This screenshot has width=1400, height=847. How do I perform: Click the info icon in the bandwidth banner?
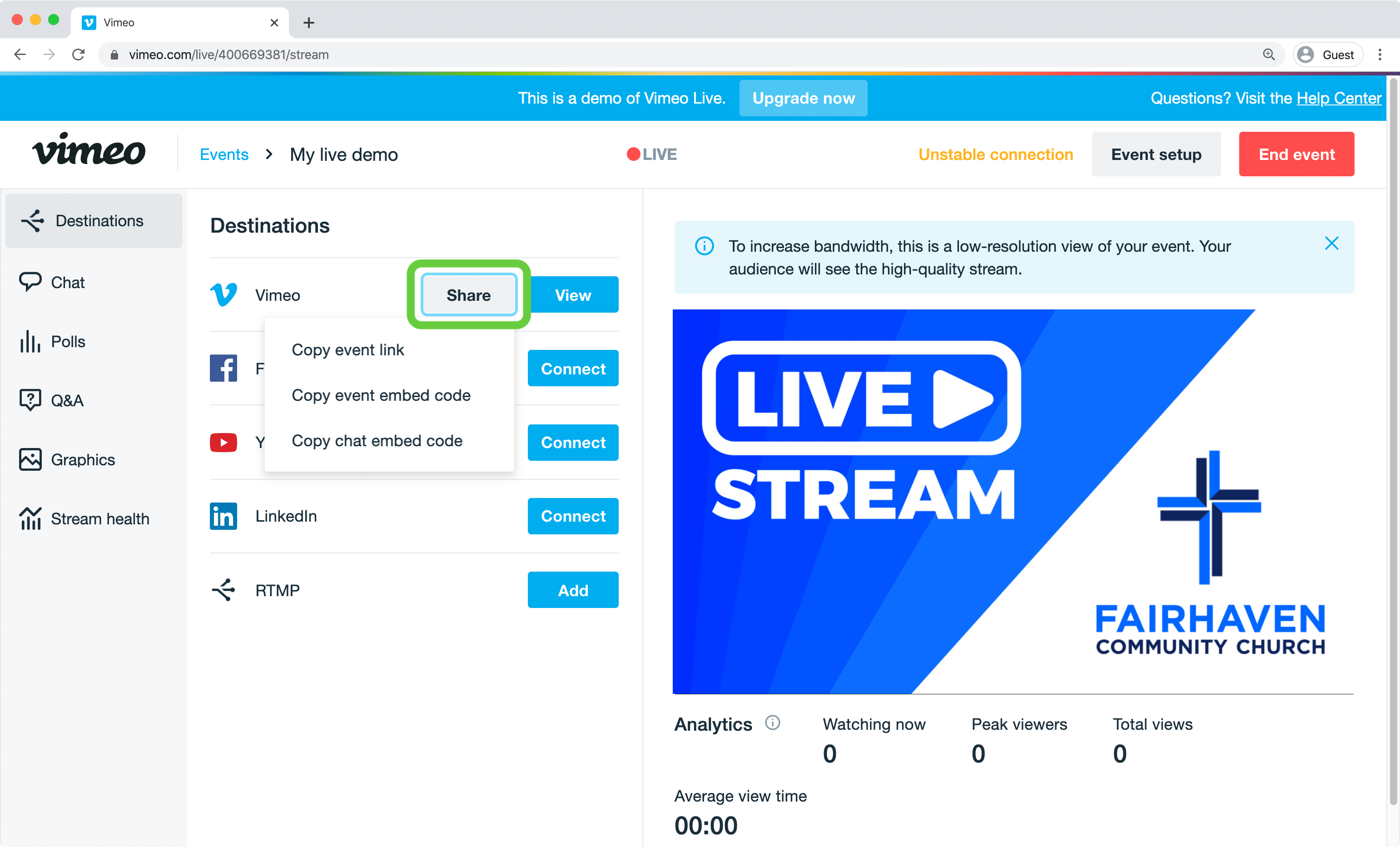(x=704, y=246)
